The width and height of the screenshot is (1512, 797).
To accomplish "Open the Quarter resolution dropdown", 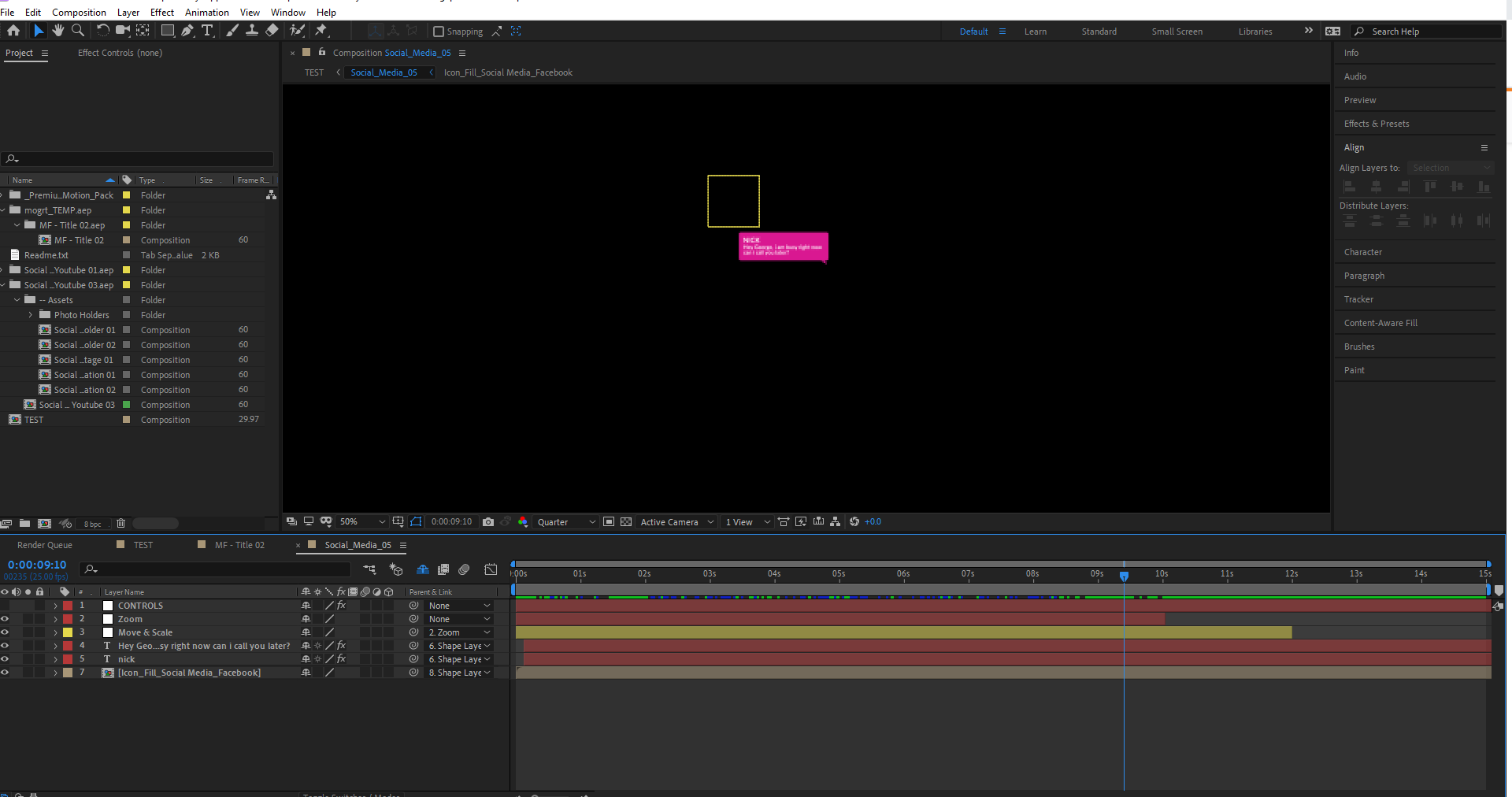I will coord(565,522).
